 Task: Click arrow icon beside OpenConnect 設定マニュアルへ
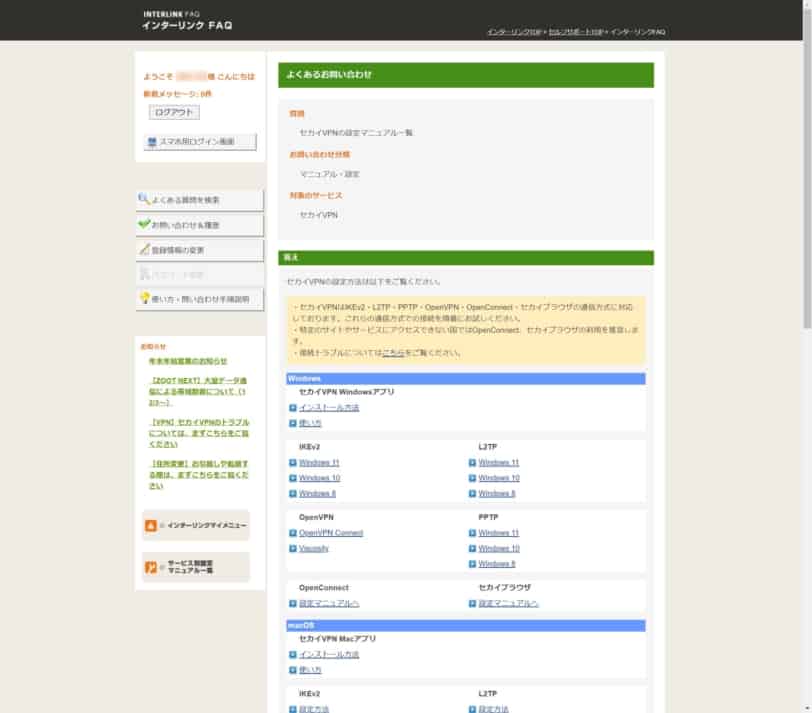tap(293, 604)
